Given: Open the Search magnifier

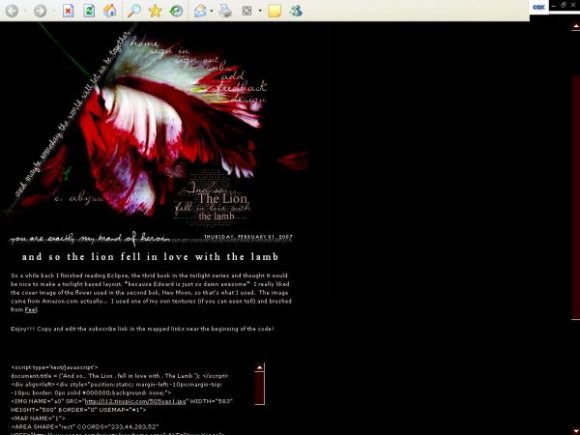Looking at the screenshot, I should tap(134, 11).
